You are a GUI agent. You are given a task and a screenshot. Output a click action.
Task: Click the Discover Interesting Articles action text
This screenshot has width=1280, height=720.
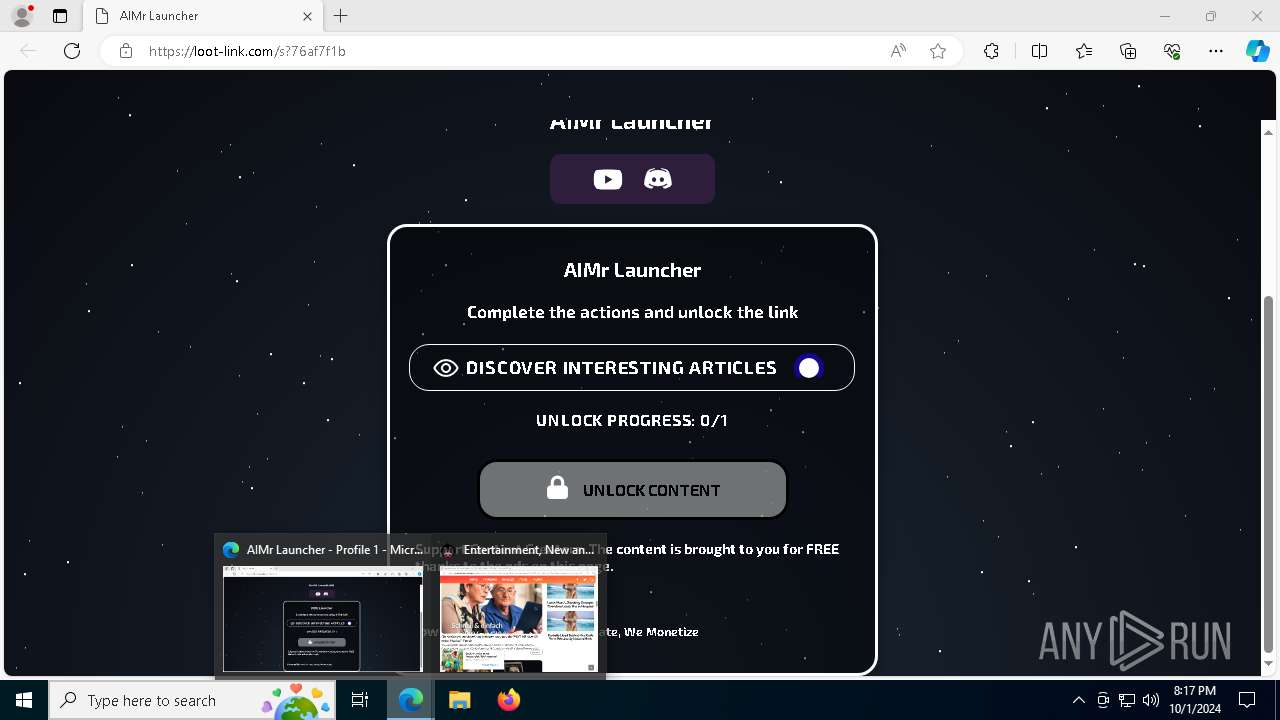tap(621, 368)
